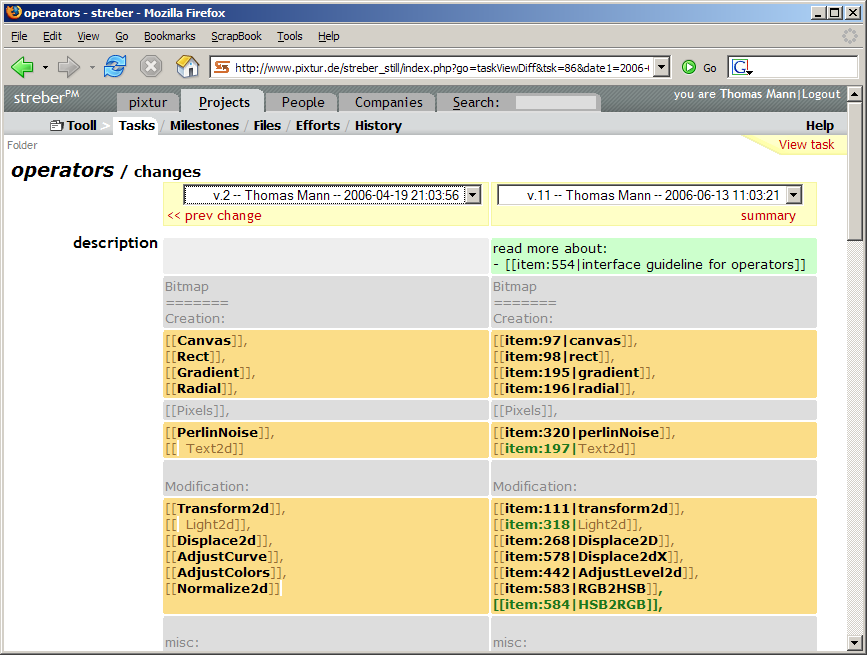The width and height of the screenshot is (867, 655).
Task: Click the Logout link
Action: point(821,94)
